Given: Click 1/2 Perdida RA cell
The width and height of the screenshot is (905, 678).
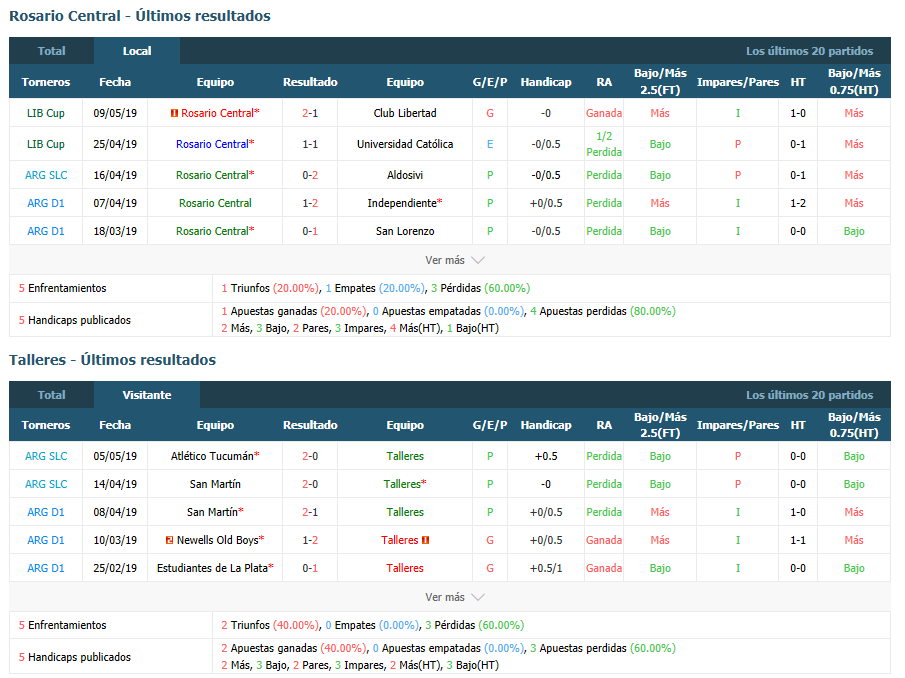Looking at the screenshot, I should (604, 144).
